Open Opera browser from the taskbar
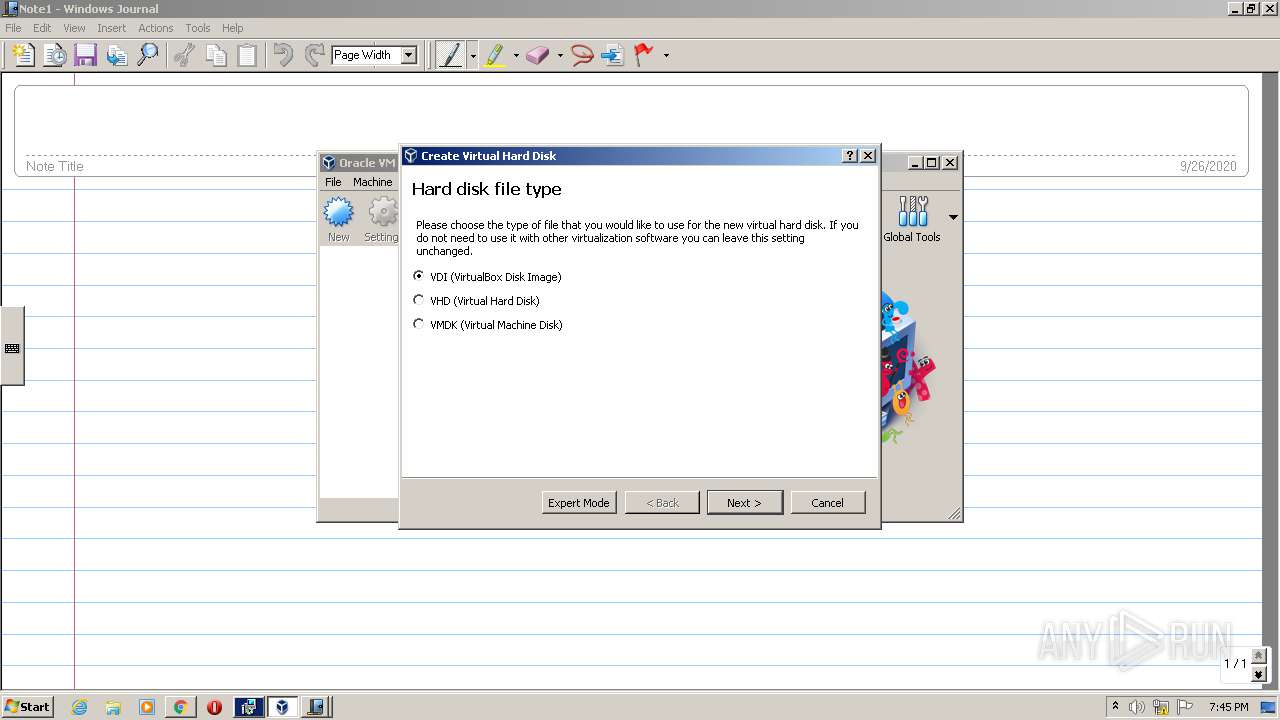 [x=214, y=707]
